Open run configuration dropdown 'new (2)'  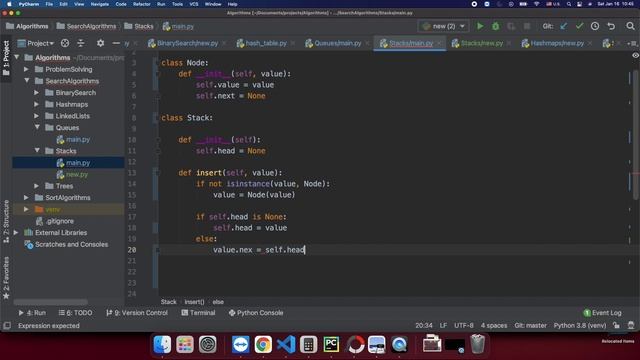(x=443, y=26)
